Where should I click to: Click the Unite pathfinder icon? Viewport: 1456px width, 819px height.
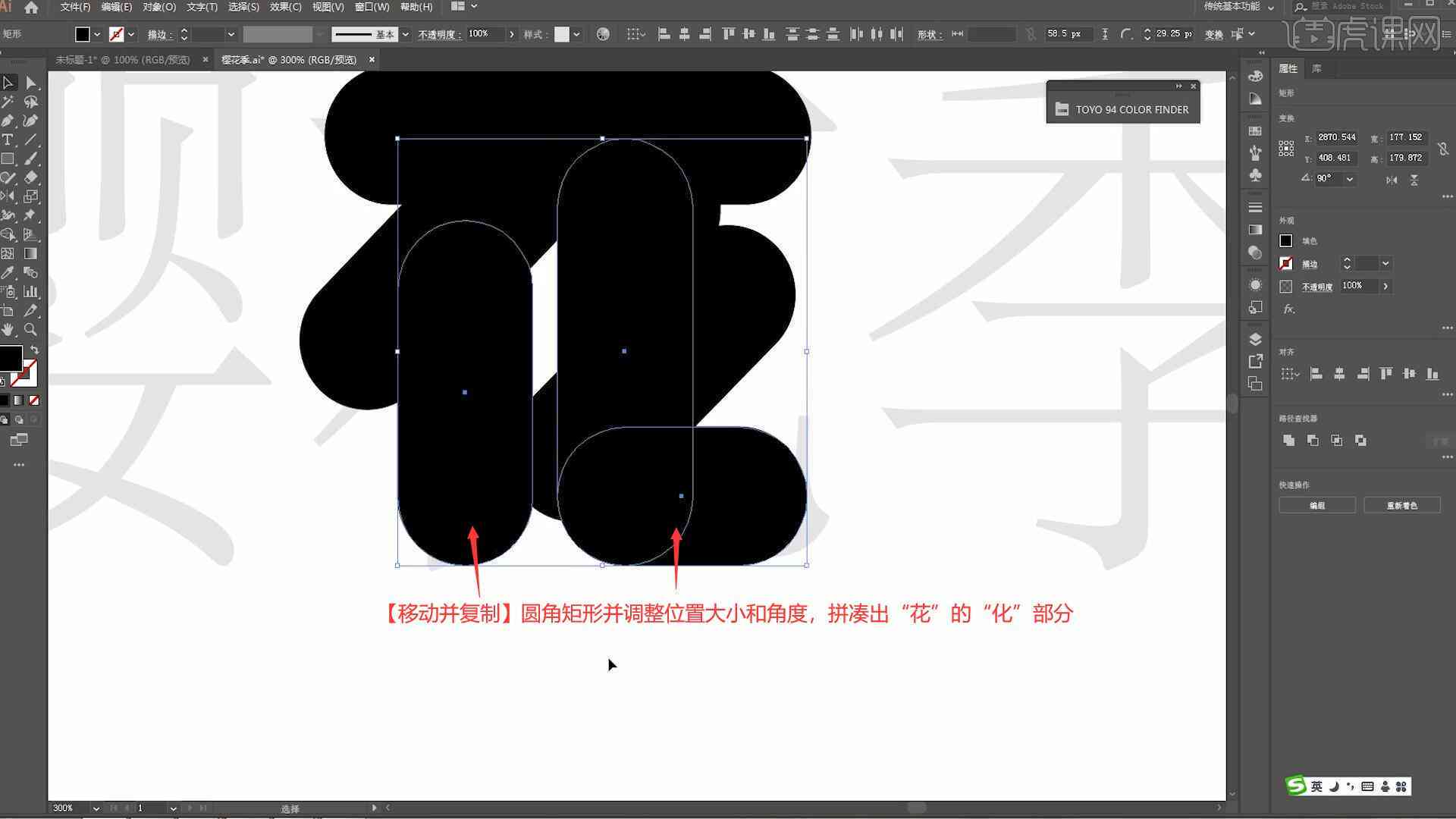point(1288,440)
